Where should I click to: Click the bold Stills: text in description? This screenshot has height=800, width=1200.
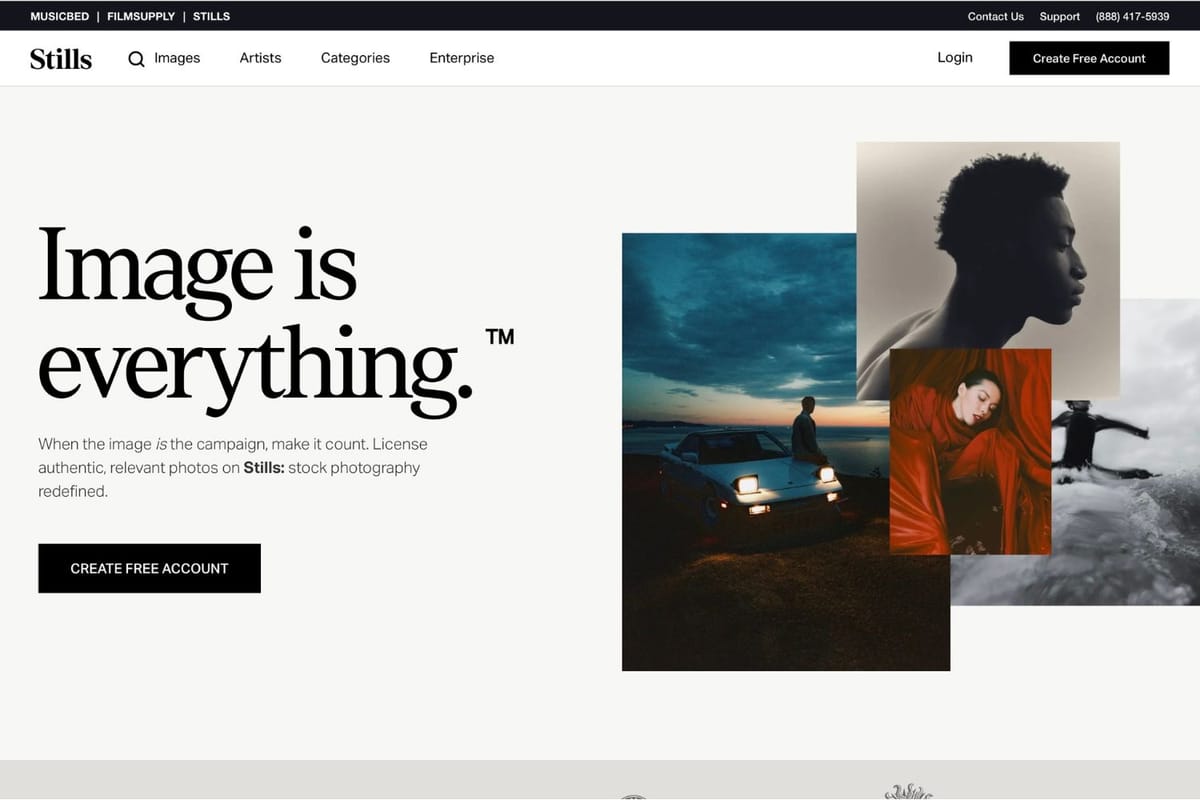pyautogui.click(x=264, y=468)
